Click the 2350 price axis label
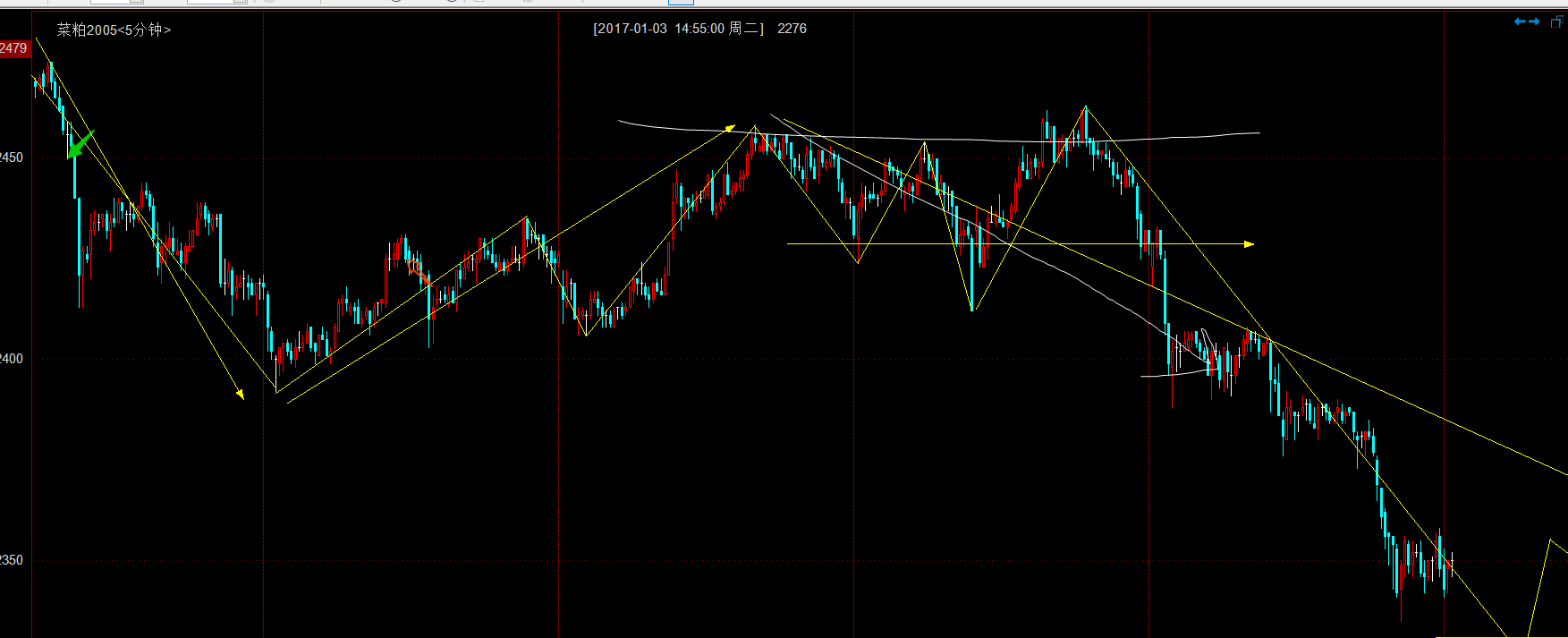The height and width of the screenshot is (638, 1568). click(x=12, y=560)
